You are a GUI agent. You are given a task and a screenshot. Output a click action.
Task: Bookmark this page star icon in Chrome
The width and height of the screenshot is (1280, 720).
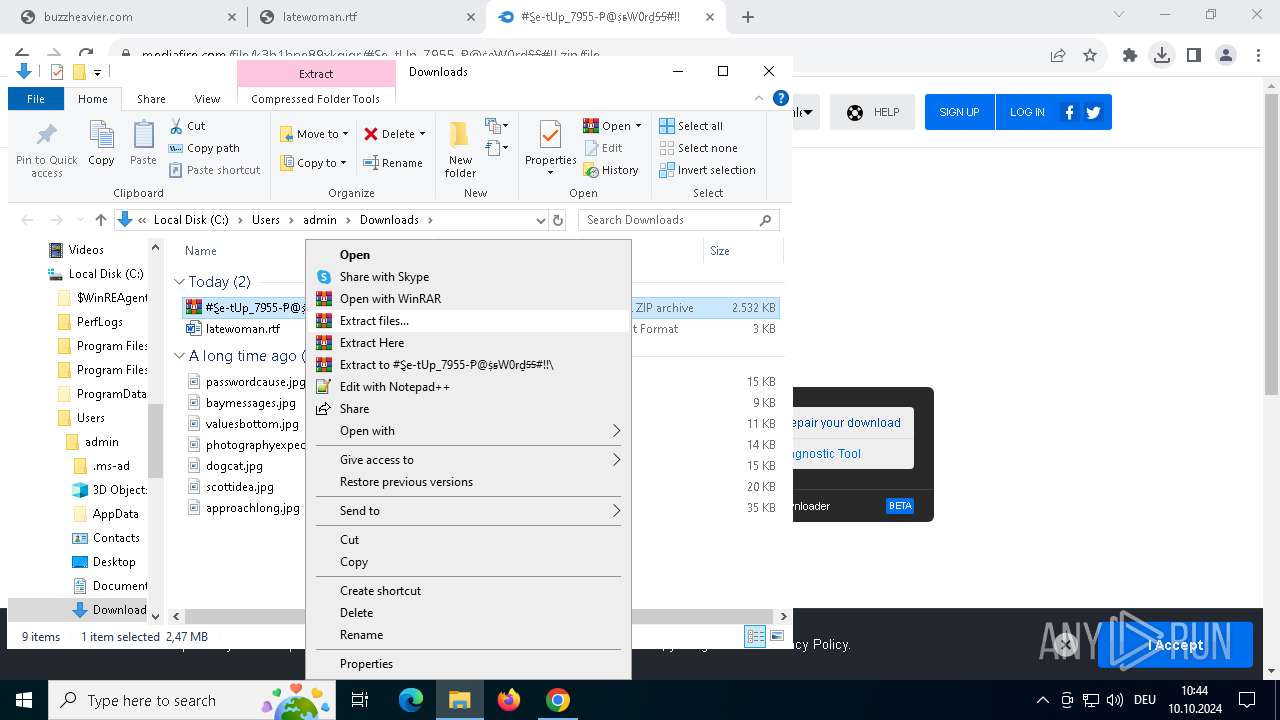pos(1090,56)
